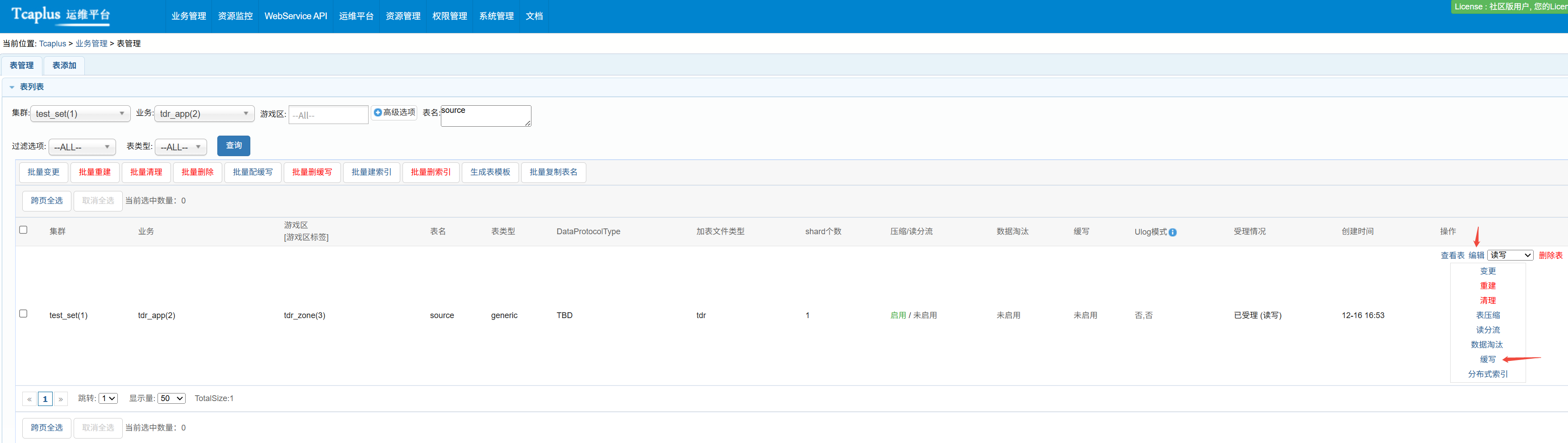
Task: Click 批量重建 button
Action: (x=94, y=172)
